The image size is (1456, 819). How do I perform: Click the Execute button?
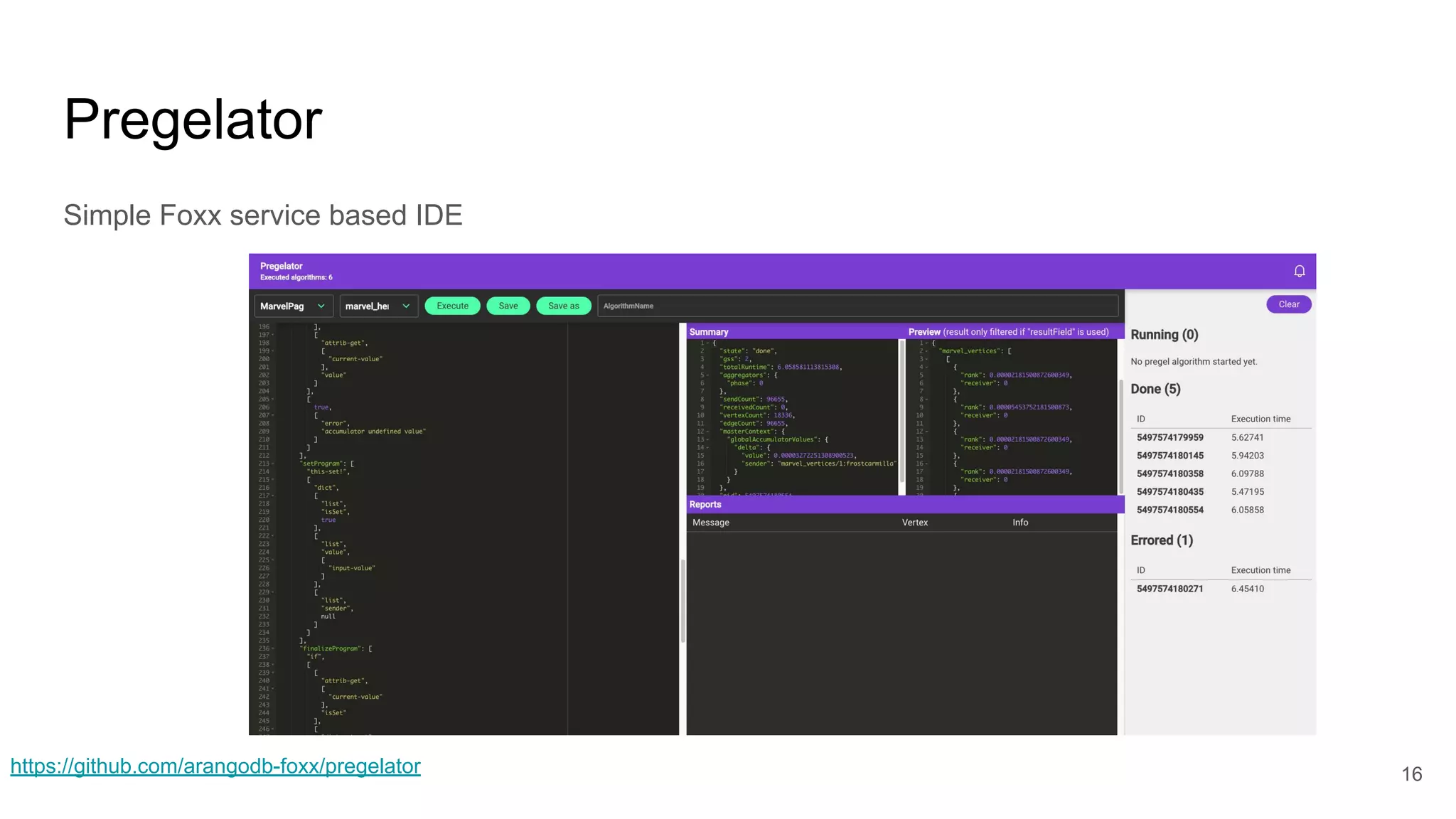tap(452, 306)
